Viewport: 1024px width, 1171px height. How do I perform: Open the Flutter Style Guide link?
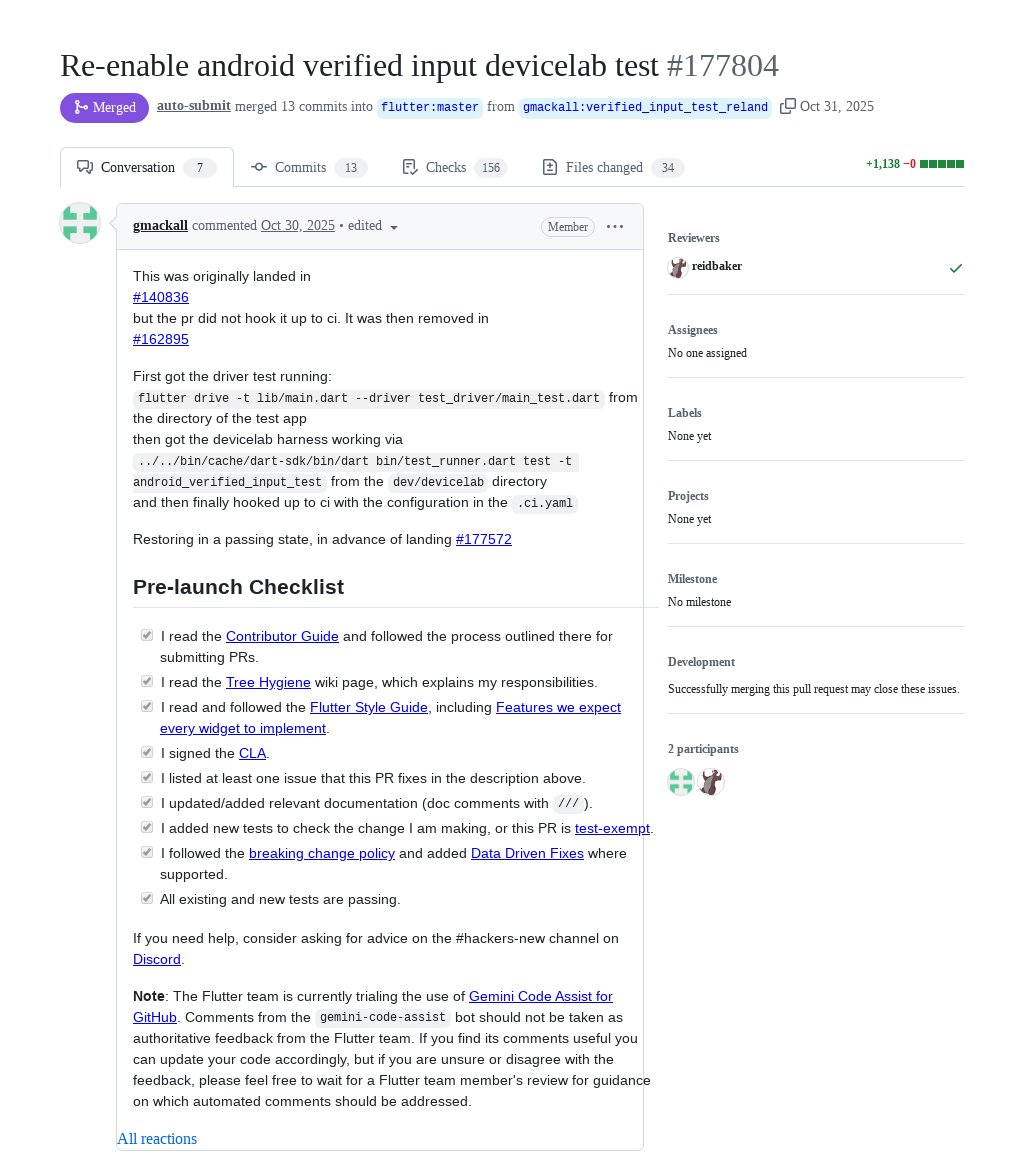pyautogui.click(x=369, y=707)
